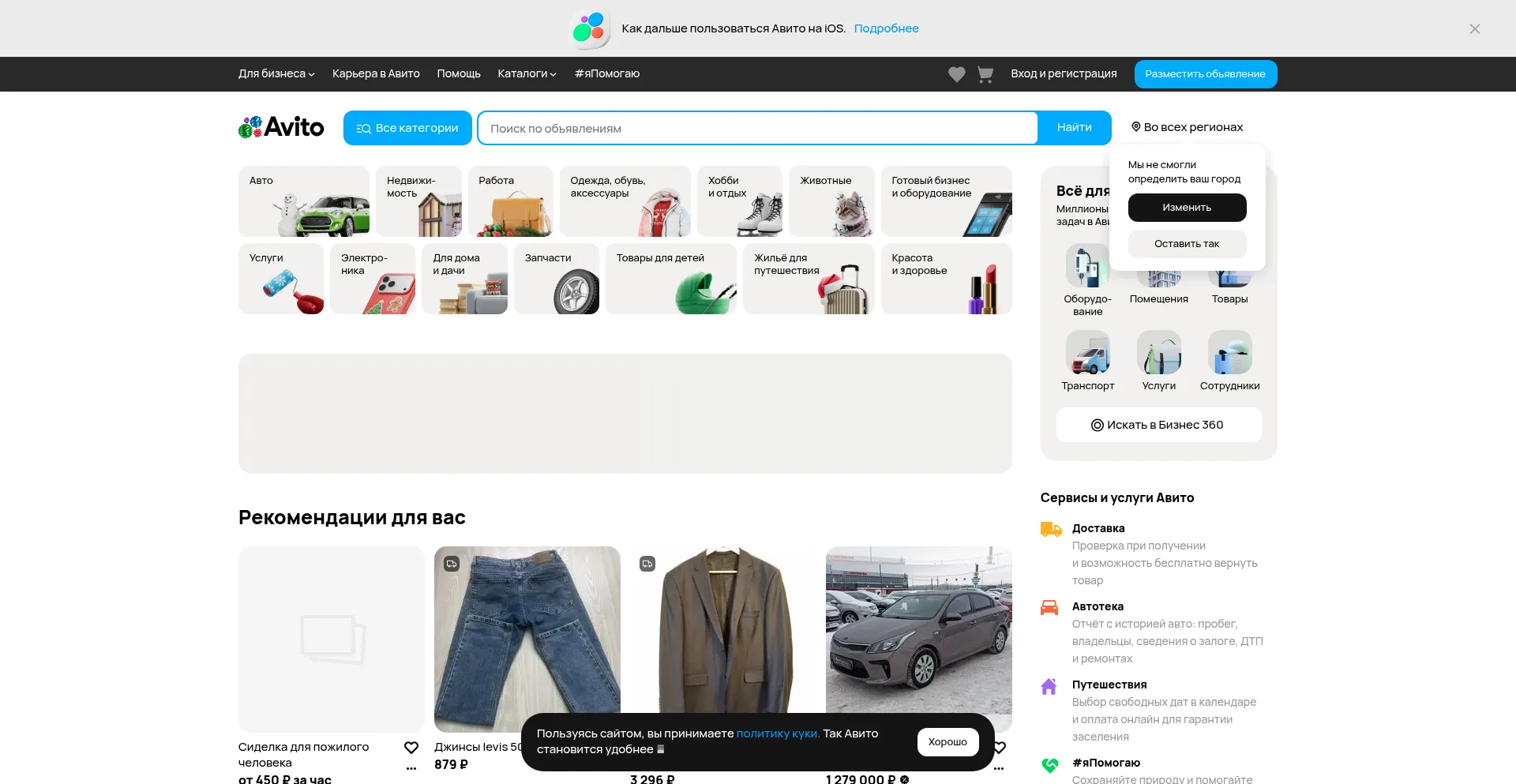This screenshot has width=1516, height=784.
Task: Select the #яПомогаю menu item
Action: tap(606, 73)
